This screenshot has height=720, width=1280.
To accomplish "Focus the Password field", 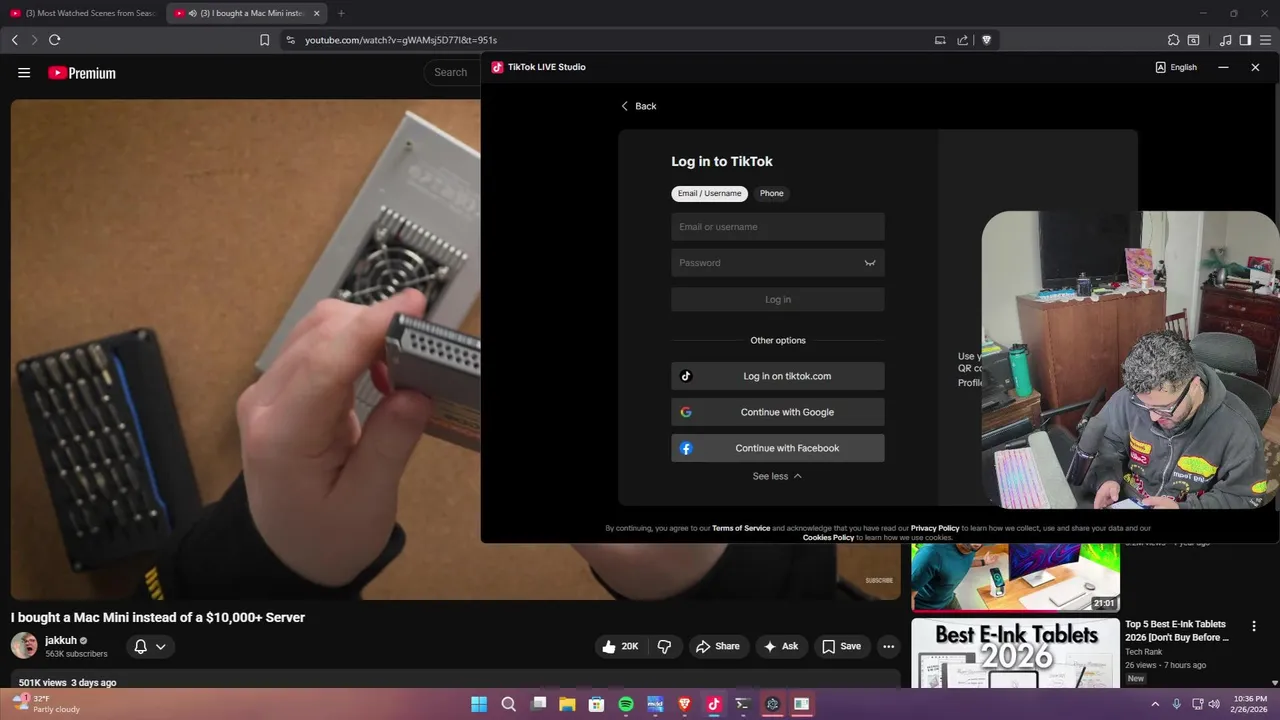I will (x=778, y=263).
